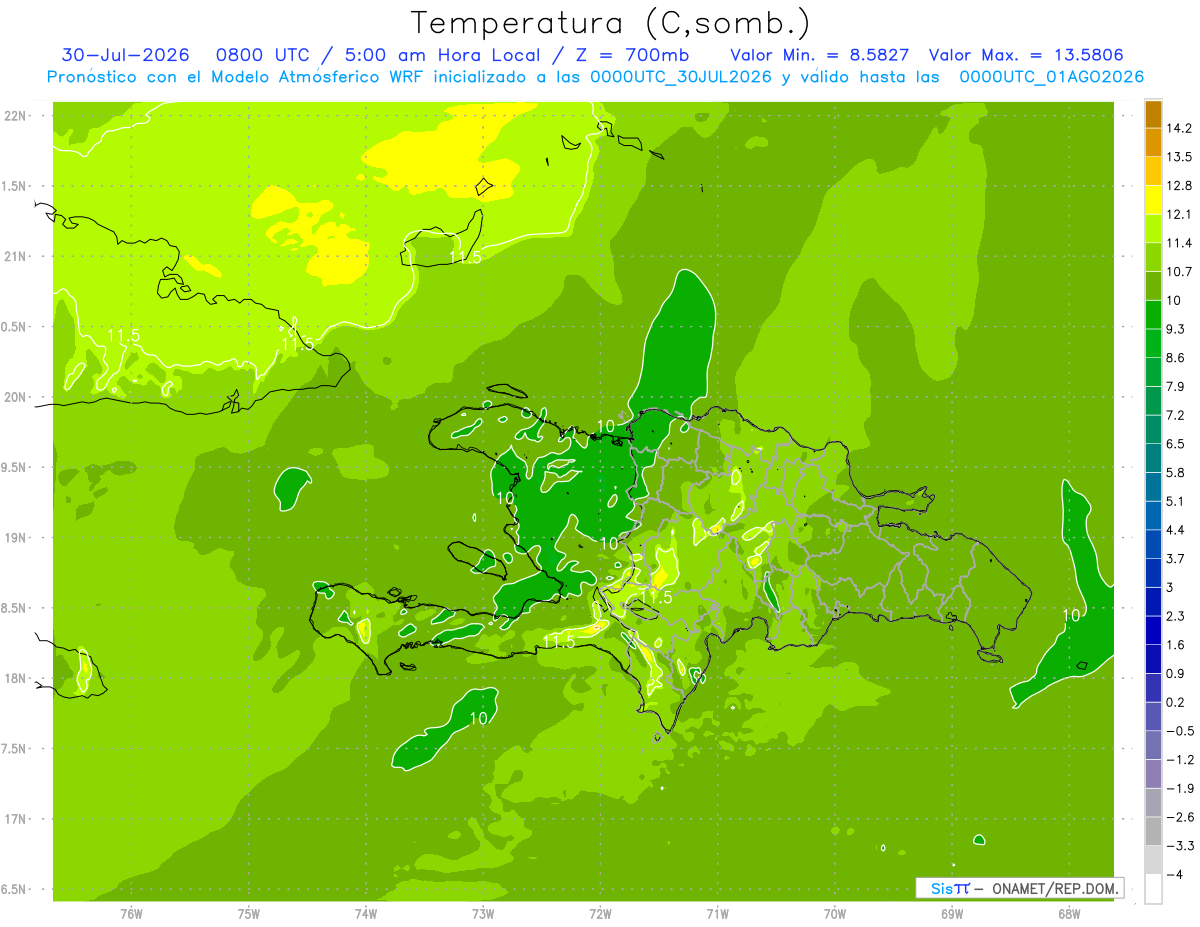Click the "73W" longitude axis label
This screenshot has width=1200, height=927.
(x=483, y=914)
